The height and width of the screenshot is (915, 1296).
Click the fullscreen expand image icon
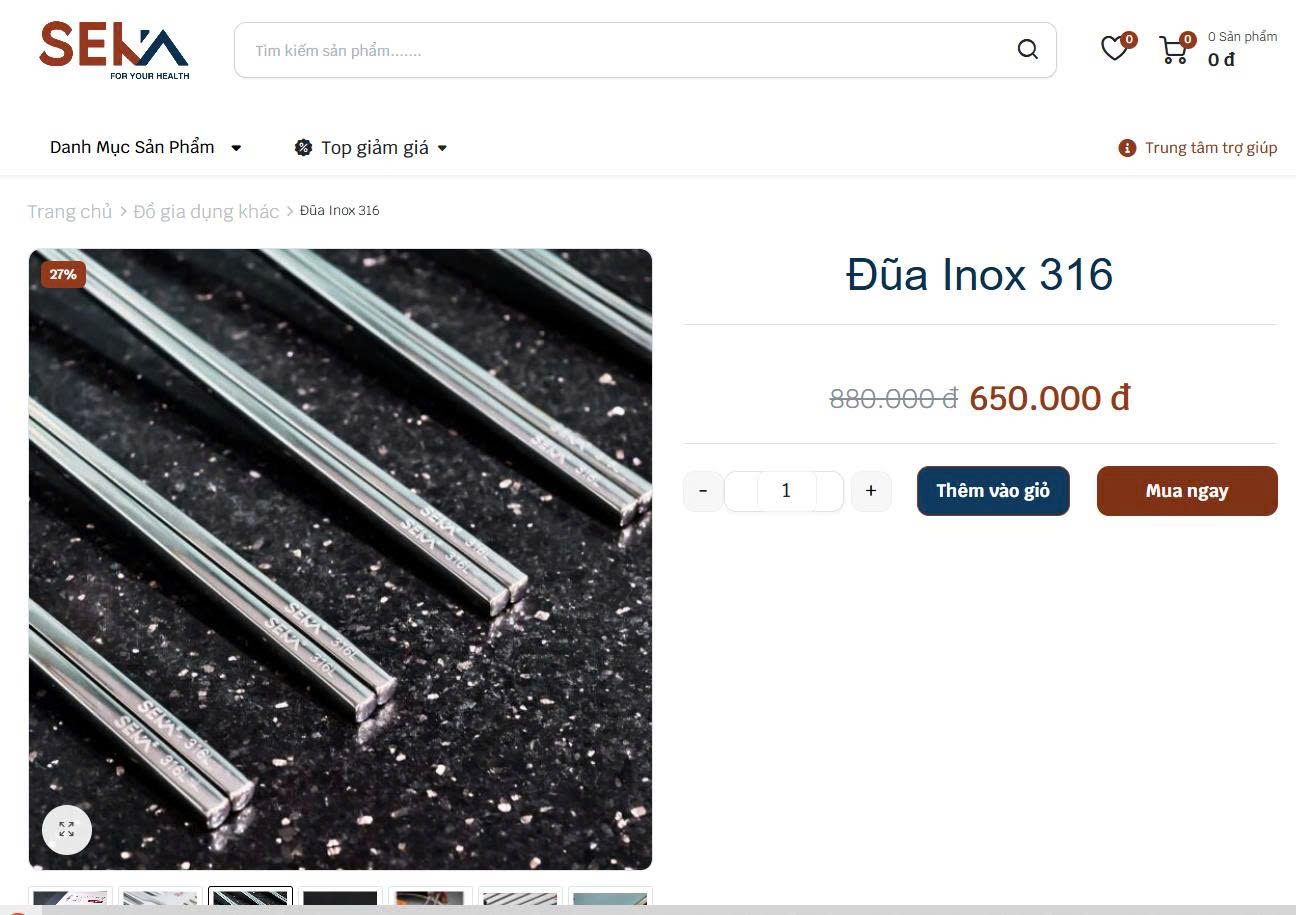pyautogui.click(x=67, y=829)
